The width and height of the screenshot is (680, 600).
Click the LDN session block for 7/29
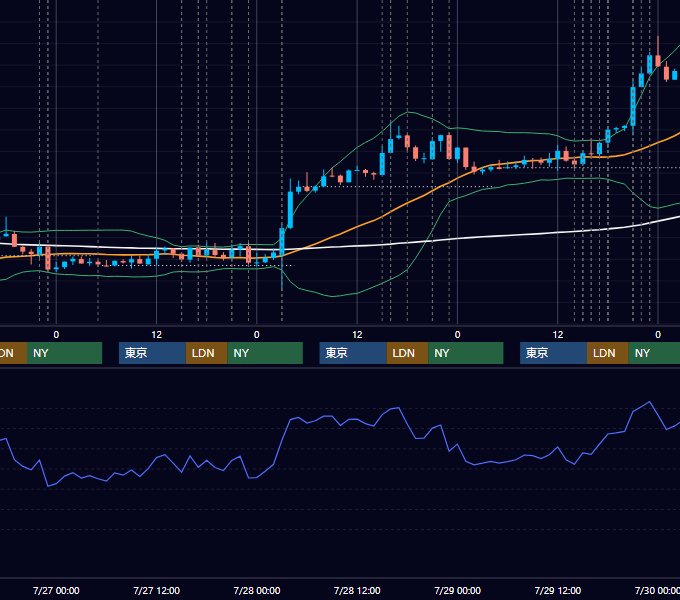608,353
